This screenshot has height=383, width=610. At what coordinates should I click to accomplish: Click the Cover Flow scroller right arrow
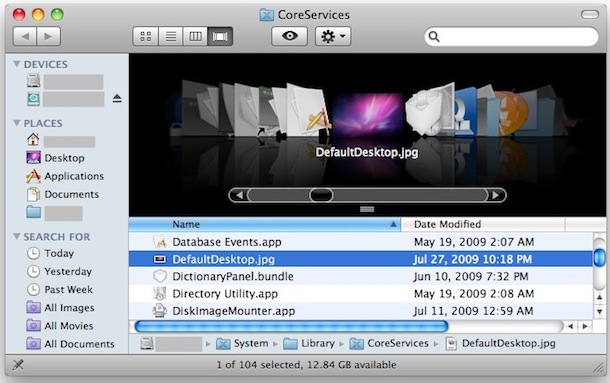(x=496, y=195)
